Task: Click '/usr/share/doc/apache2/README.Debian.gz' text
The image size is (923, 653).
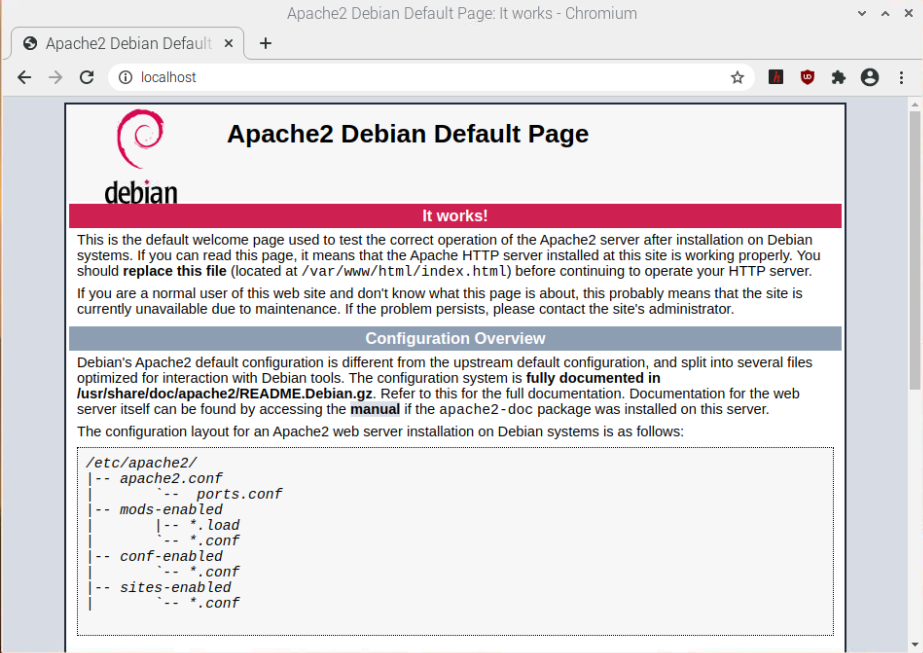Action: [x=224, y=393]
